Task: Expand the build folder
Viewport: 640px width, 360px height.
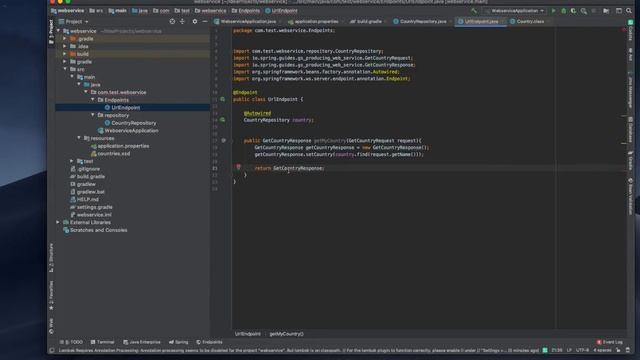Action: (x=64, y=54)
